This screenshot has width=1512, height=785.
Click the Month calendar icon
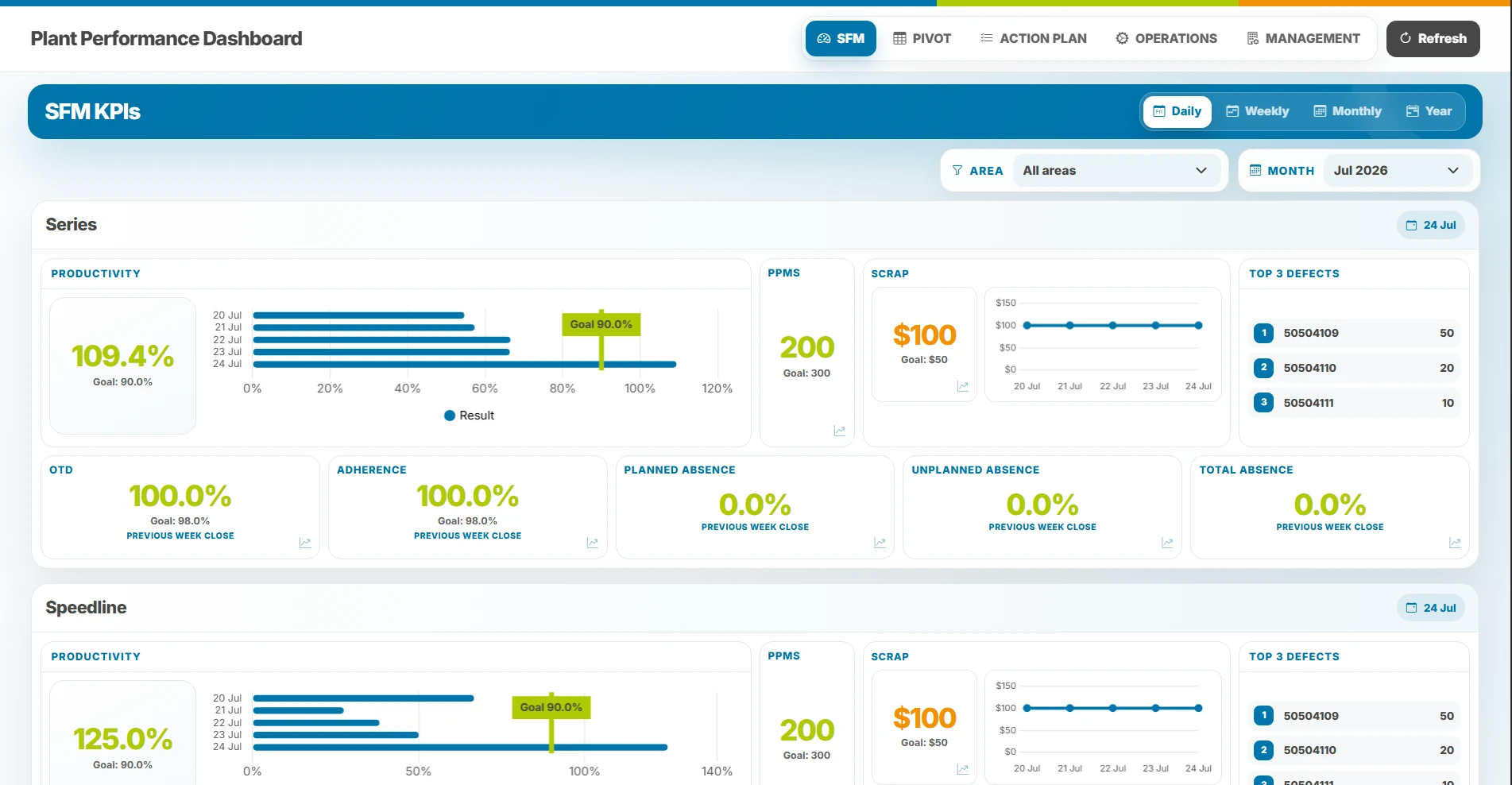1255,170
